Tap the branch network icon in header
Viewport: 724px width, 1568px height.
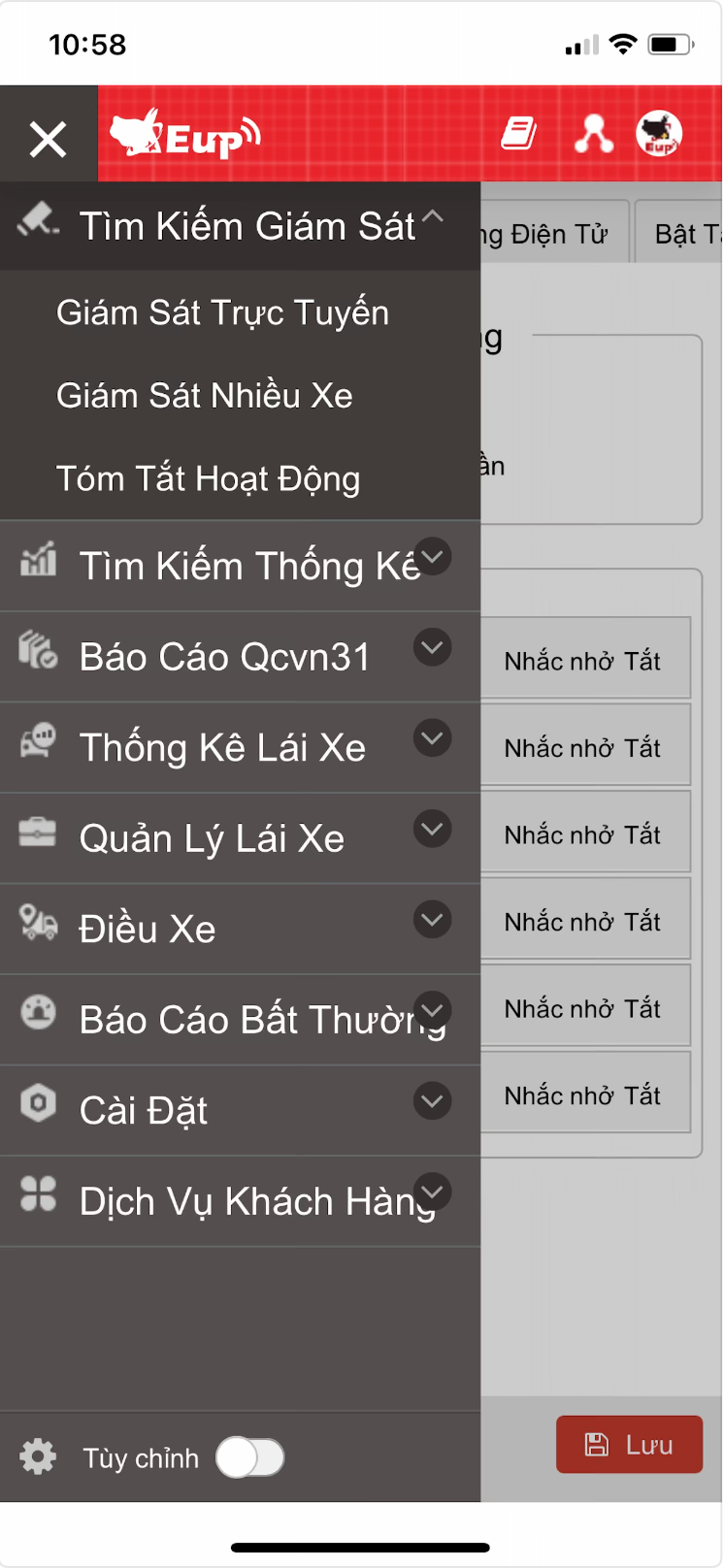click(x=593, y=134)
